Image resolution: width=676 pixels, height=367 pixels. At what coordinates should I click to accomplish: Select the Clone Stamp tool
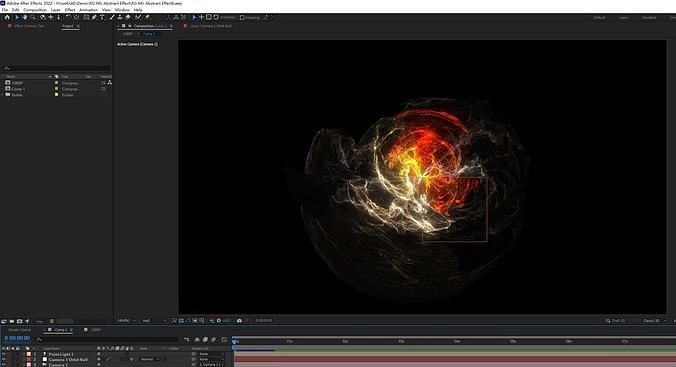(x=120, y=17)
